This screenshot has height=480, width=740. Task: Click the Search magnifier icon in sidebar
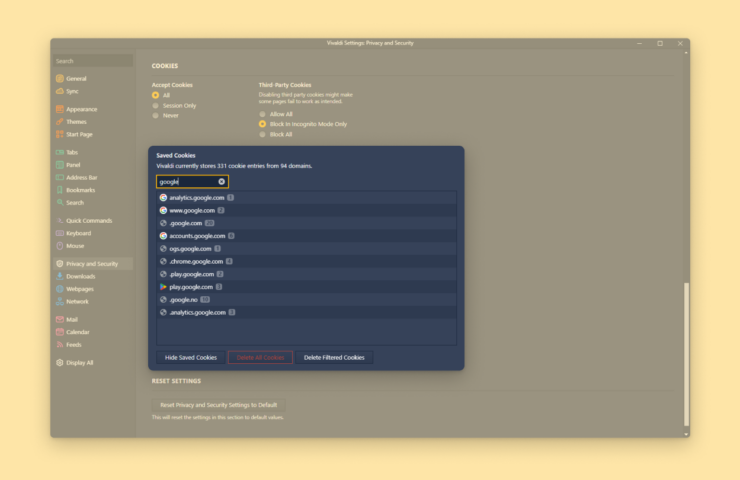tap(59, 202)
